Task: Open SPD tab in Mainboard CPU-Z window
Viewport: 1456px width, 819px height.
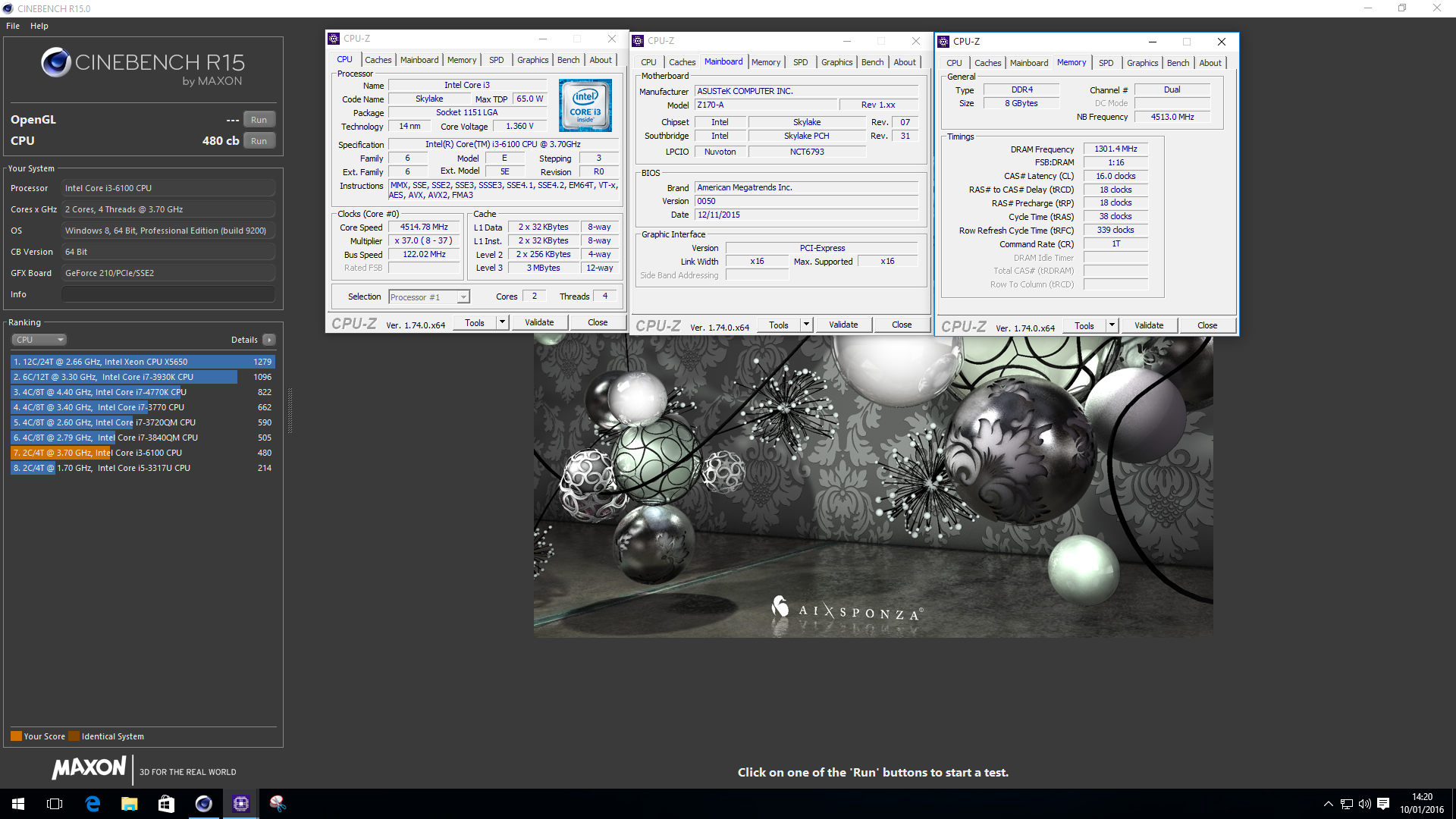Action: pos(800,62)
